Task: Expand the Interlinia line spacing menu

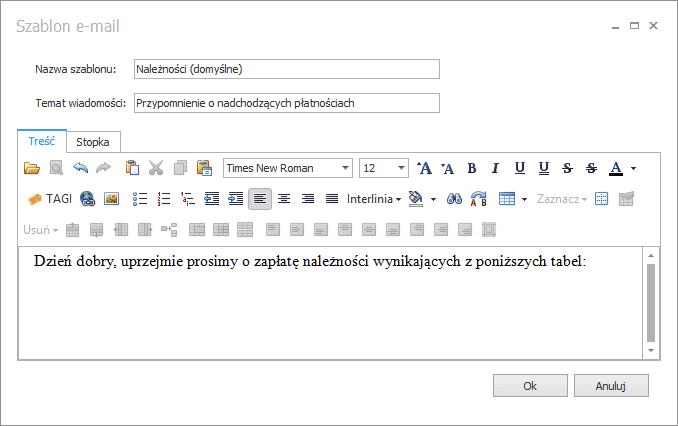Action: [x=374, y=199]
